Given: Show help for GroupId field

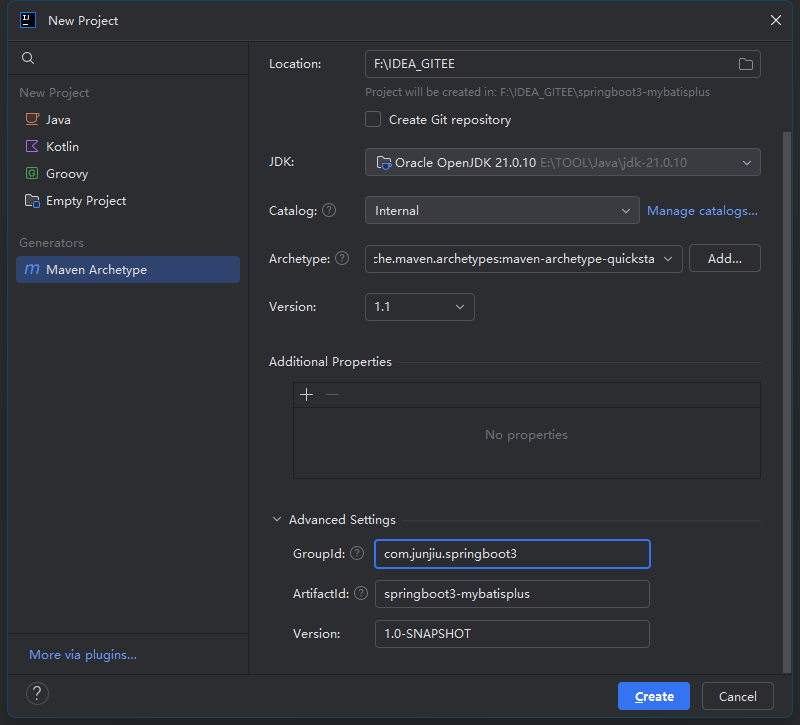Looking at the screenshot, I should 357,553.
